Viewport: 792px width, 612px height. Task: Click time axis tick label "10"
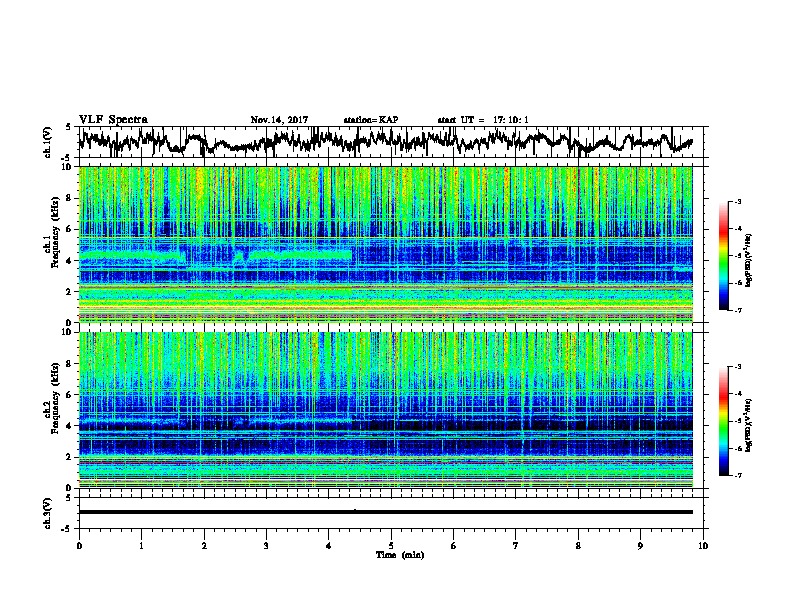[703, 546]
